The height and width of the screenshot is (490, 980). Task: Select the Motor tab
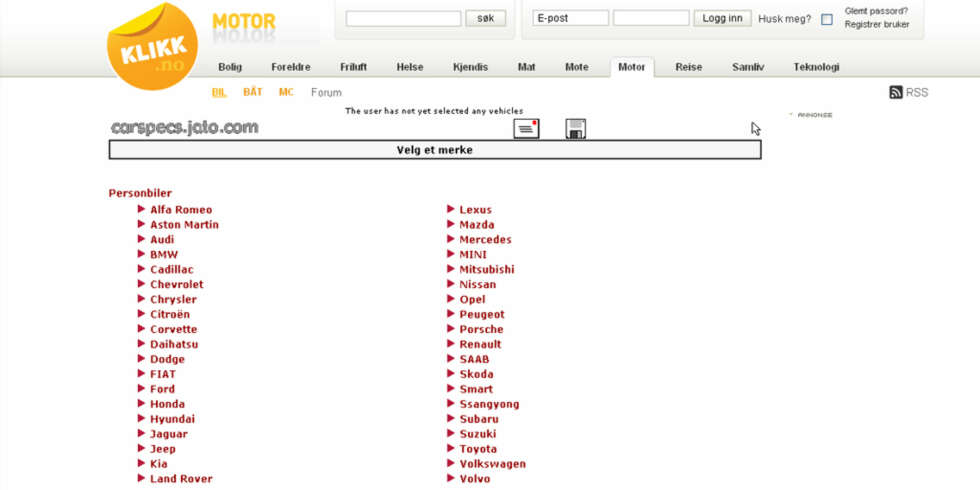632,67
